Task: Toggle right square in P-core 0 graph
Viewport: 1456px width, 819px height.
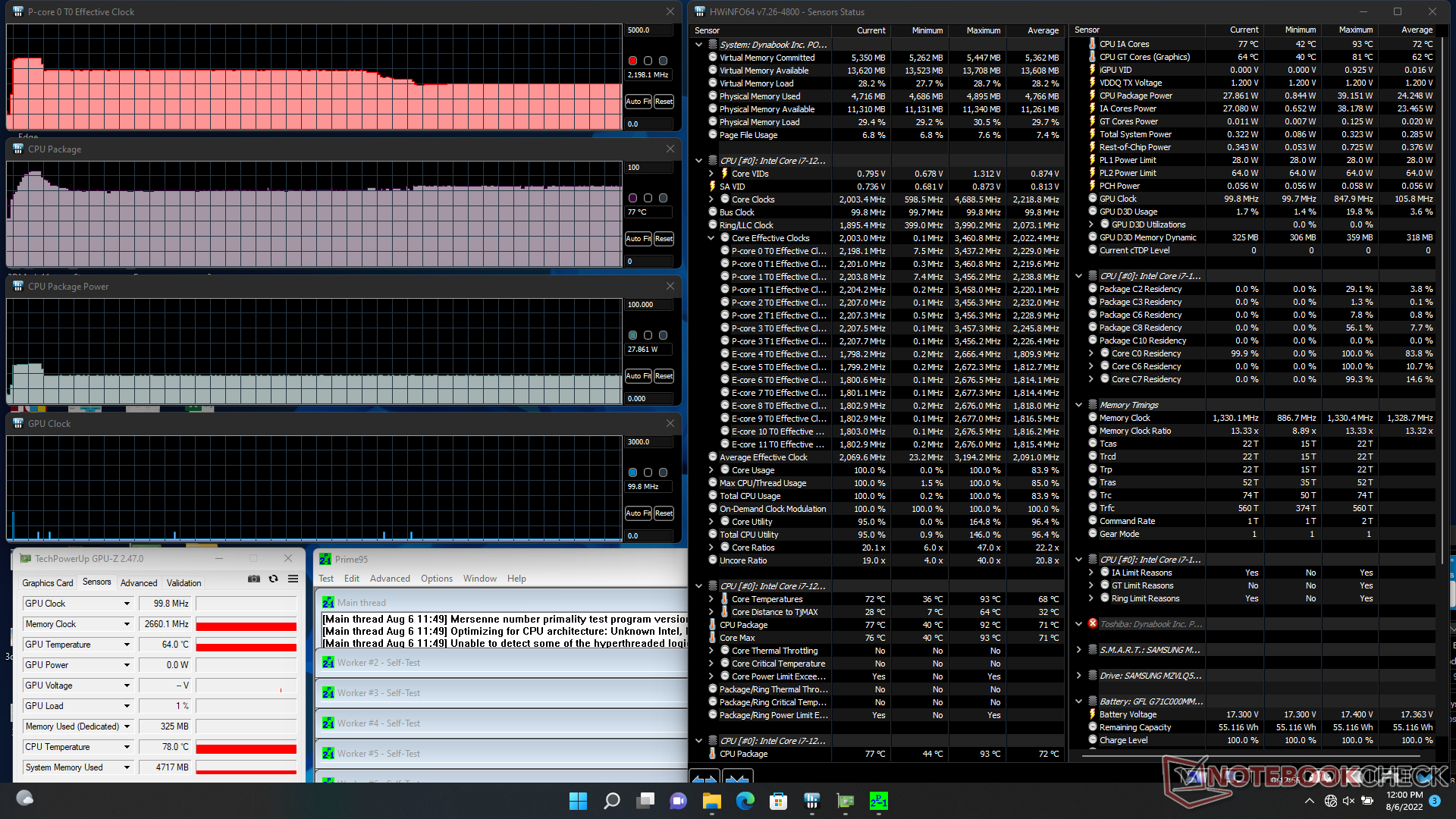Action: (x=663, y=61)
